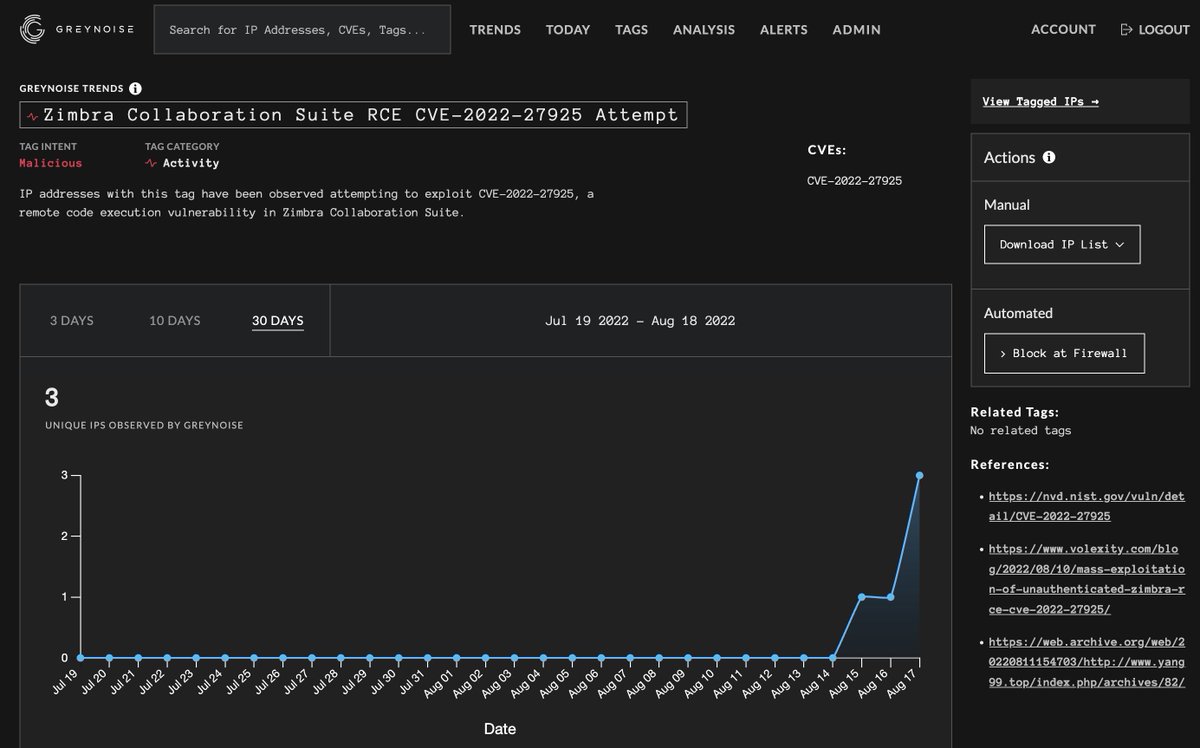Go to the ALERTS page
The width and height of the screenshot is (1200, 748).
[783, 30]
